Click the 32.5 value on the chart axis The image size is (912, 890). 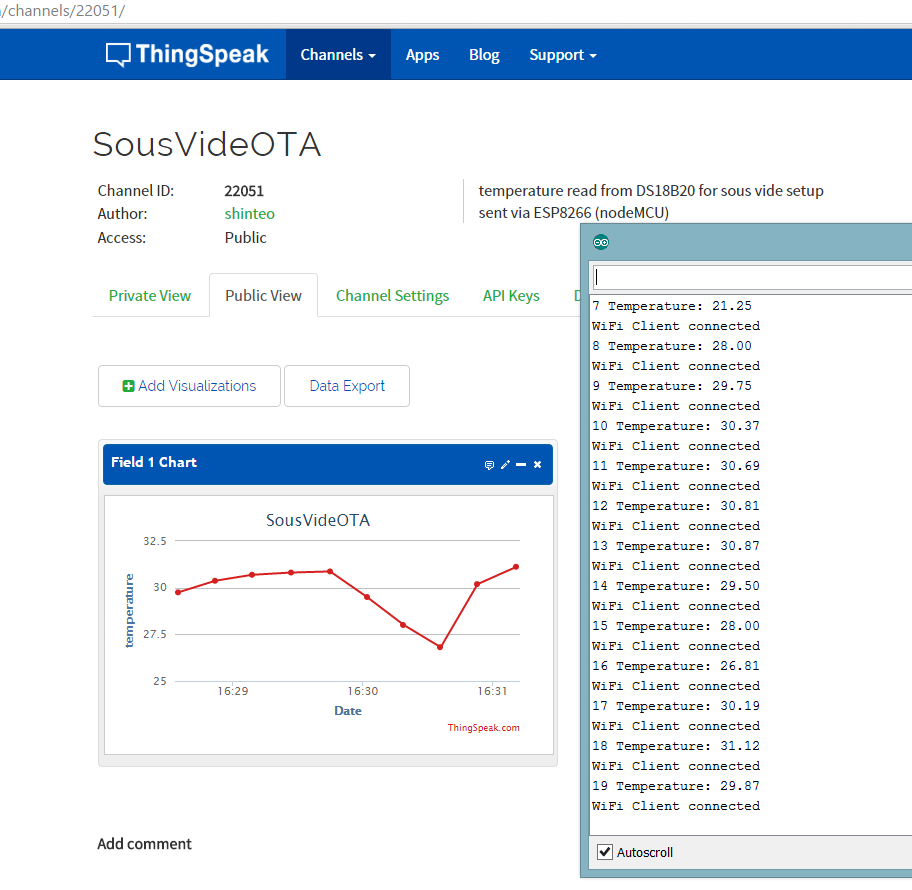pyautogui.click(x=155, y=541)
